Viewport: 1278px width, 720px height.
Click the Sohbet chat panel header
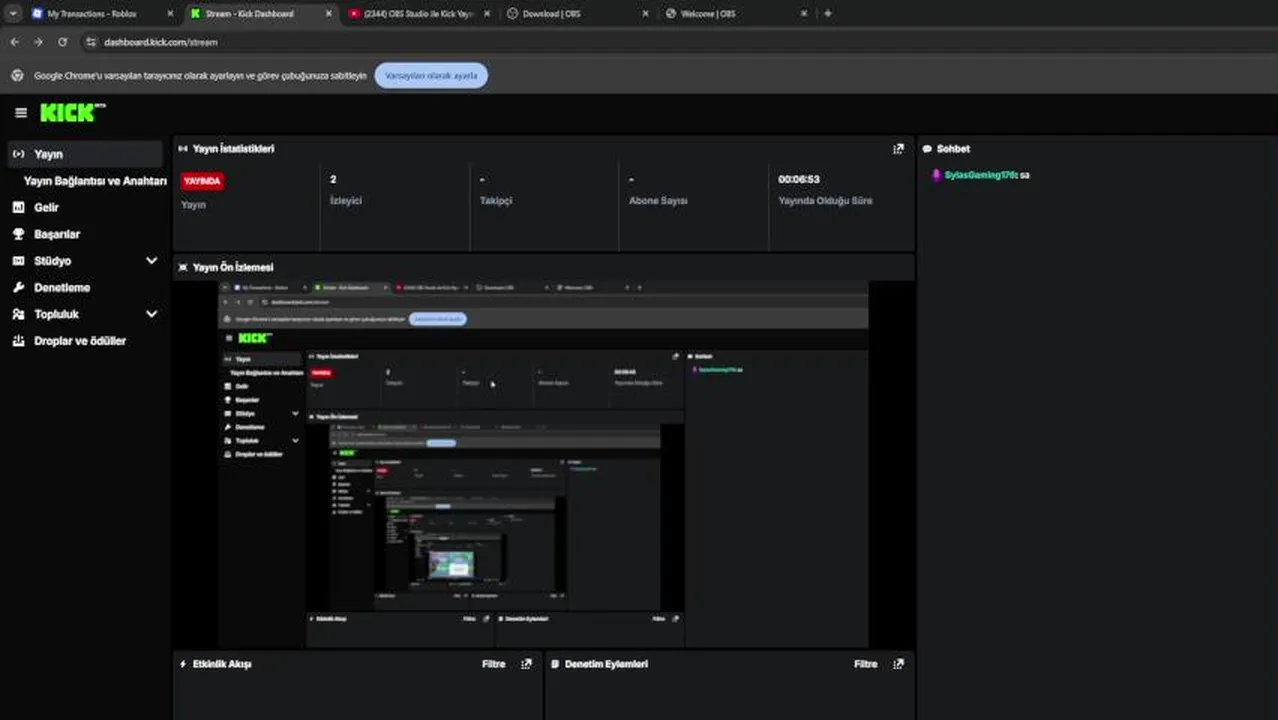point(953,149)
